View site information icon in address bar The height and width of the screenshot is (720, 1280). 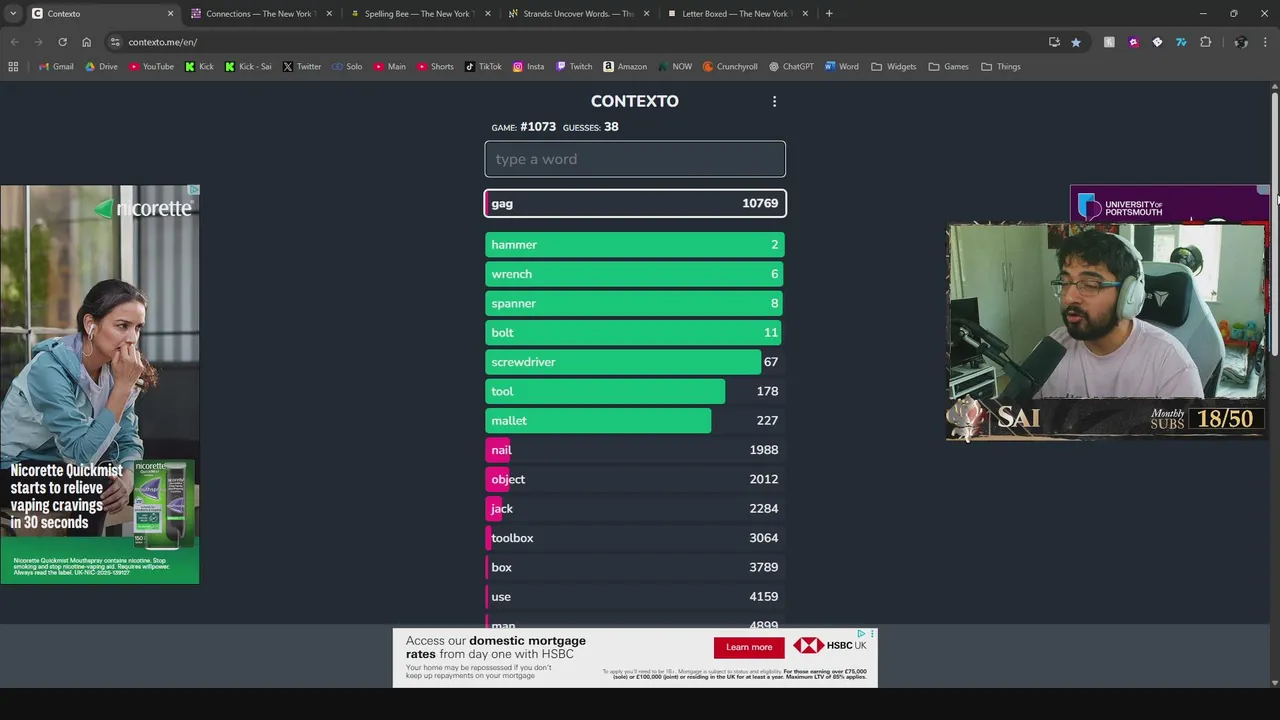coord(116,42)
